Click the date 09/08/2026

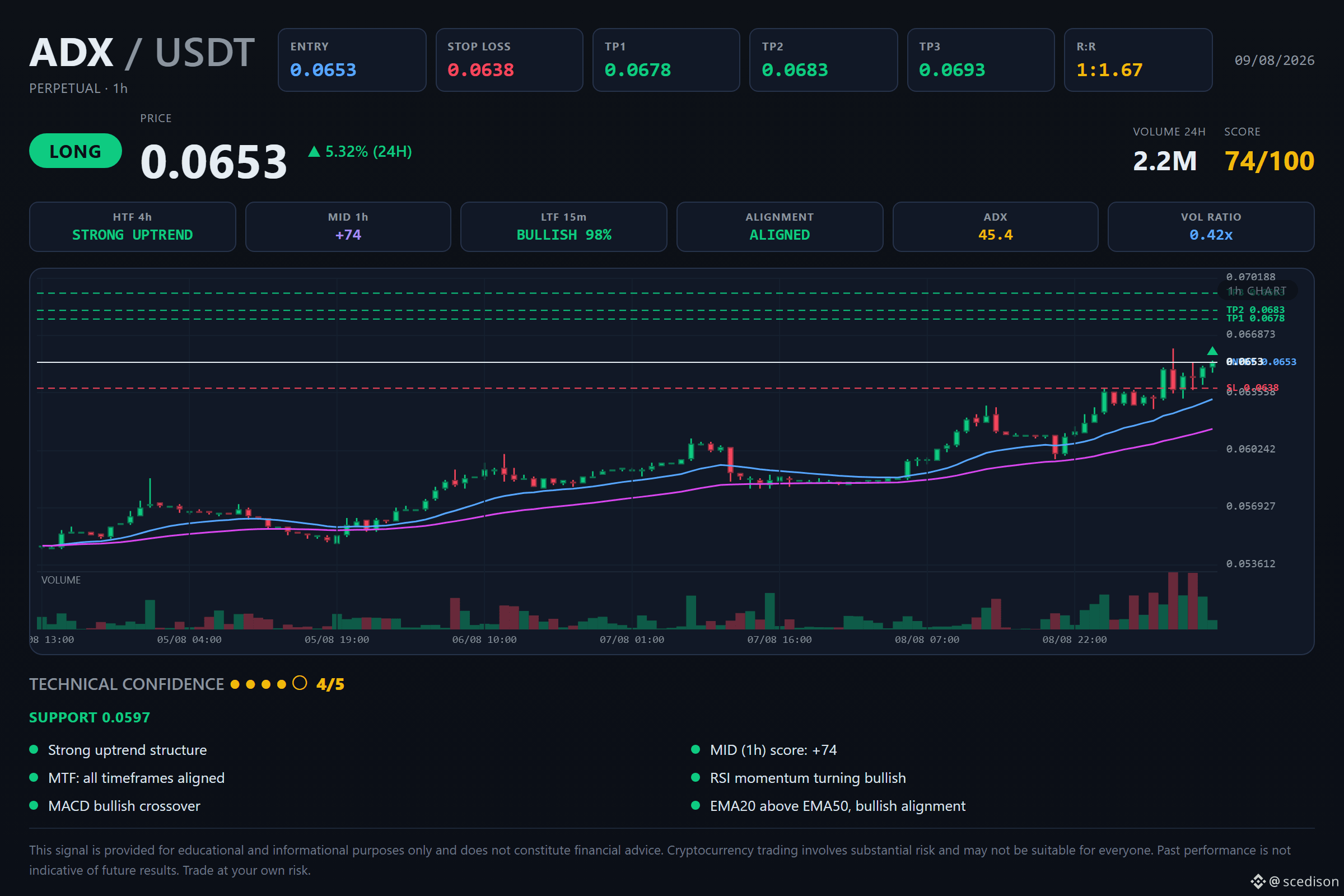[1275, 60]
